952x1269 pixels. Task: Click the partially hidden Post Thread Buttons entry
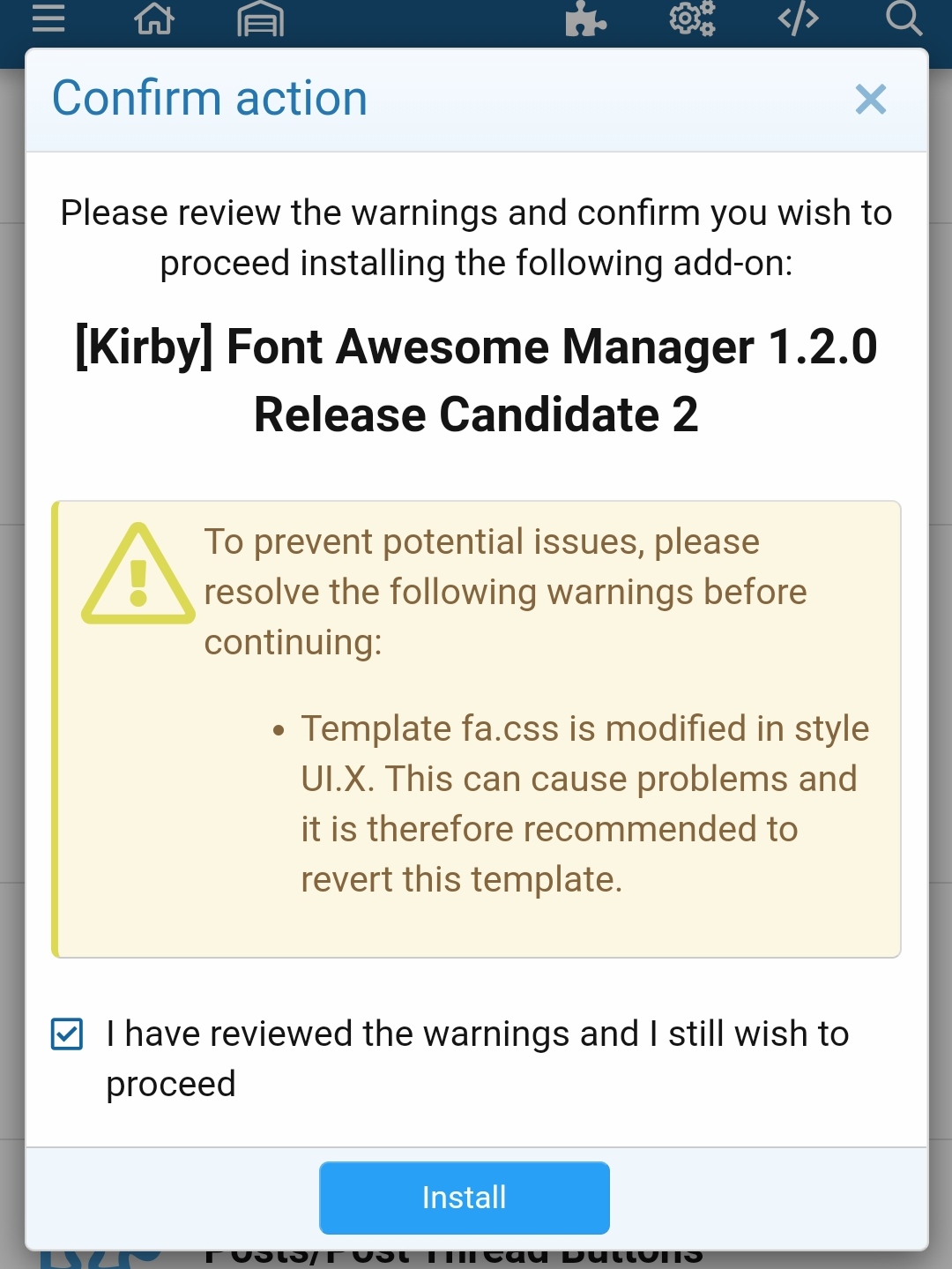point(454,1256)
